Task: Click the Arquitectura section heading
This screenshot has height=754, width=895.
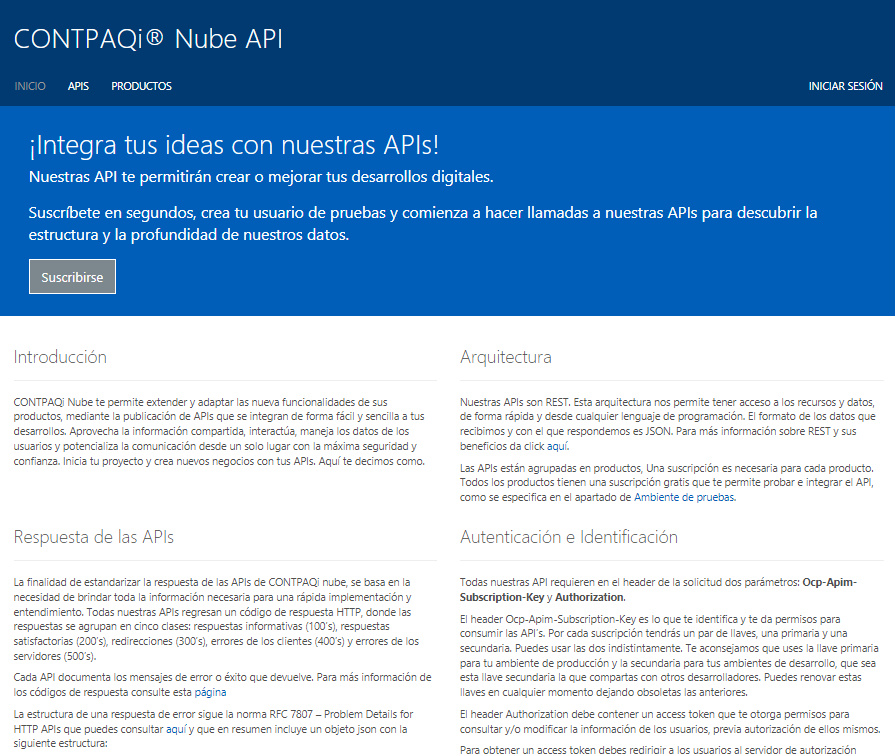Action: coord(505,357)
